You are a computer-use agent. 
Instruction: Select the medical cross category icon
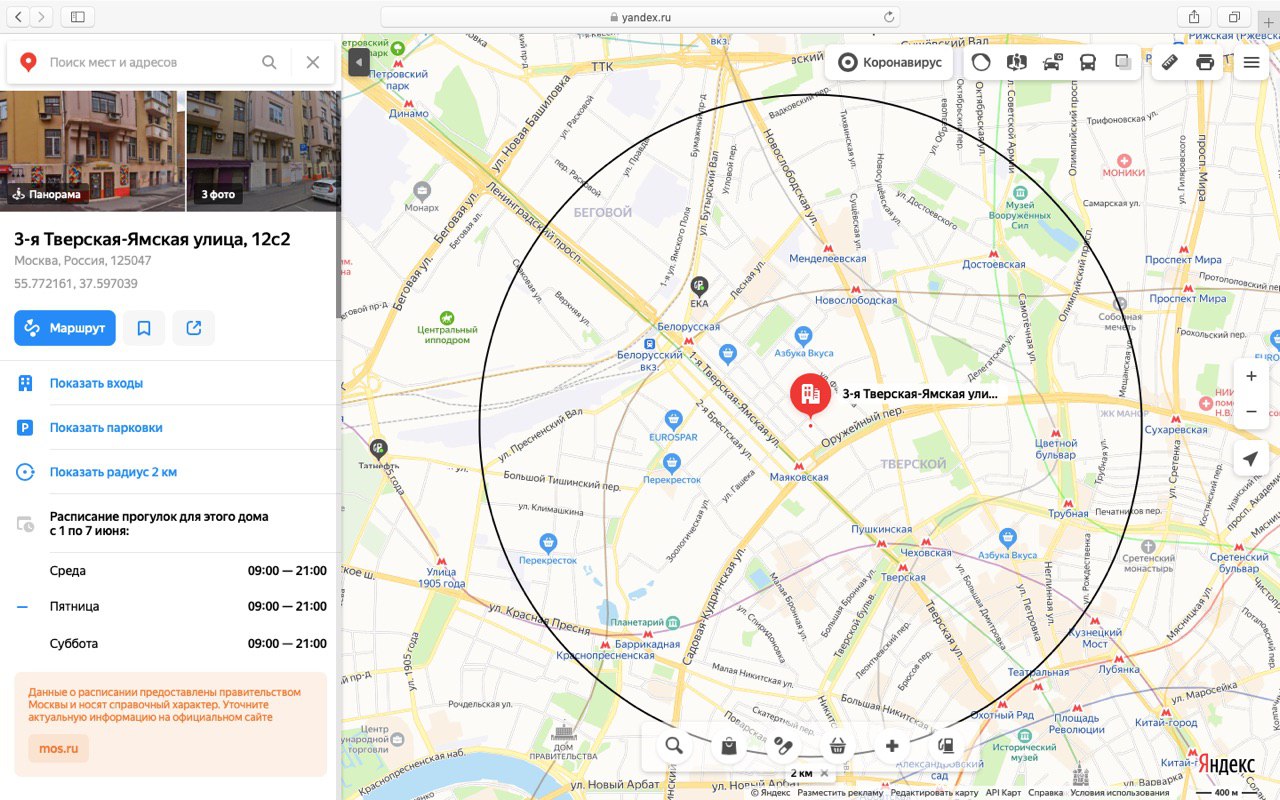(x=892, y=746)
